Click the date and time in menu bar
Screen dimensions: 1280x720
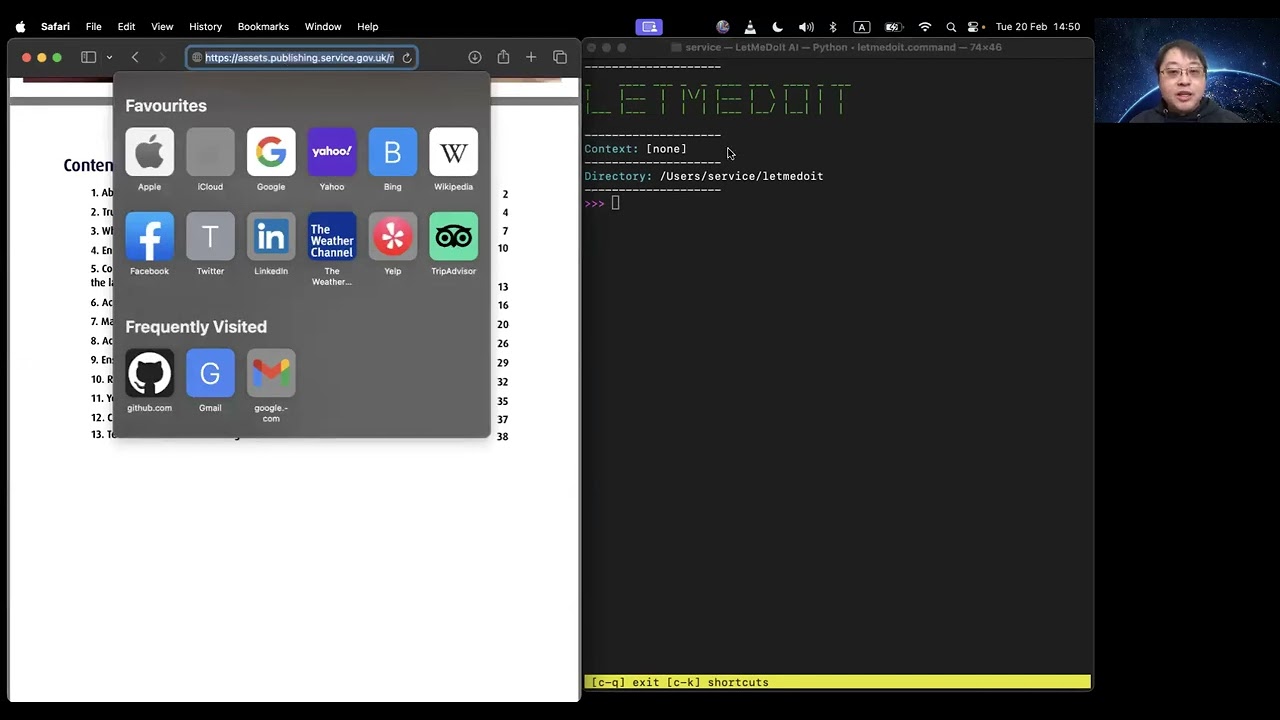coord(1038,27)
